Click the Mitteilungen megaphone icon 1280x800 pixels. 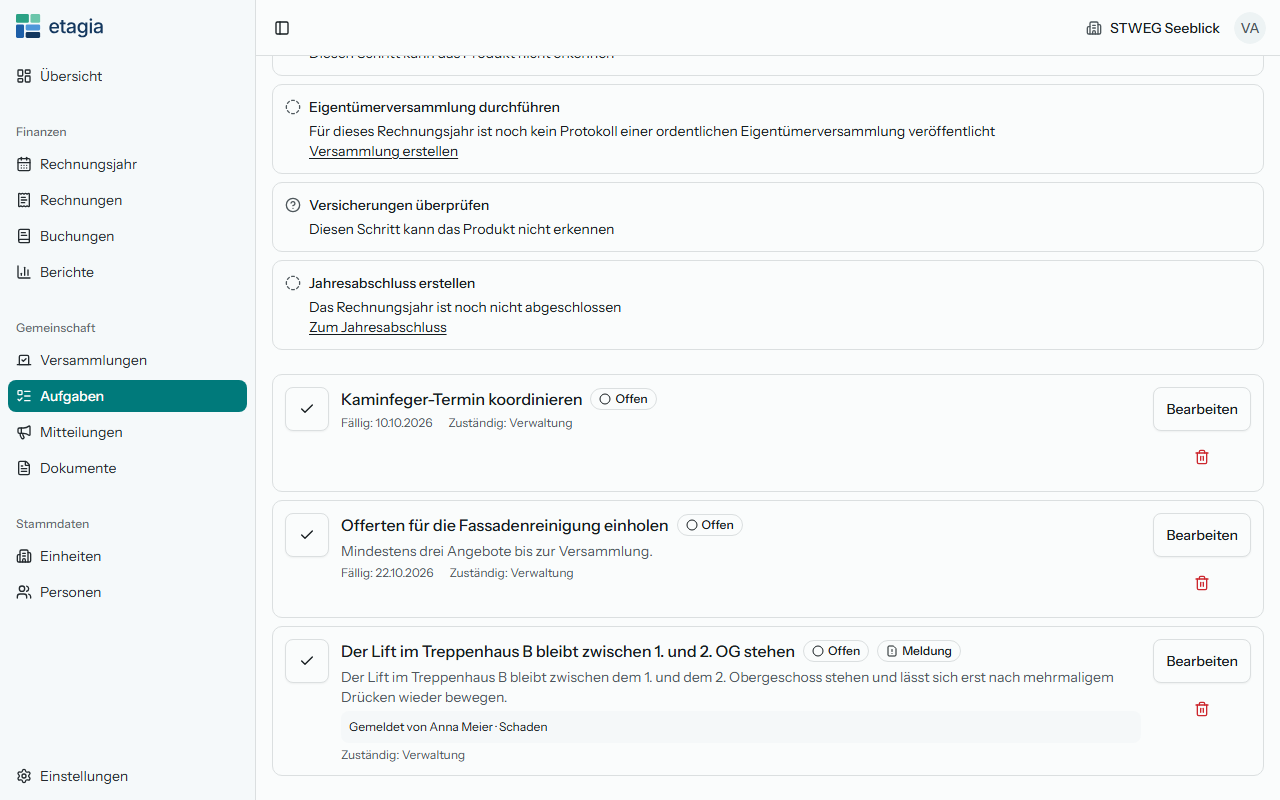click(x=24, y=432)
